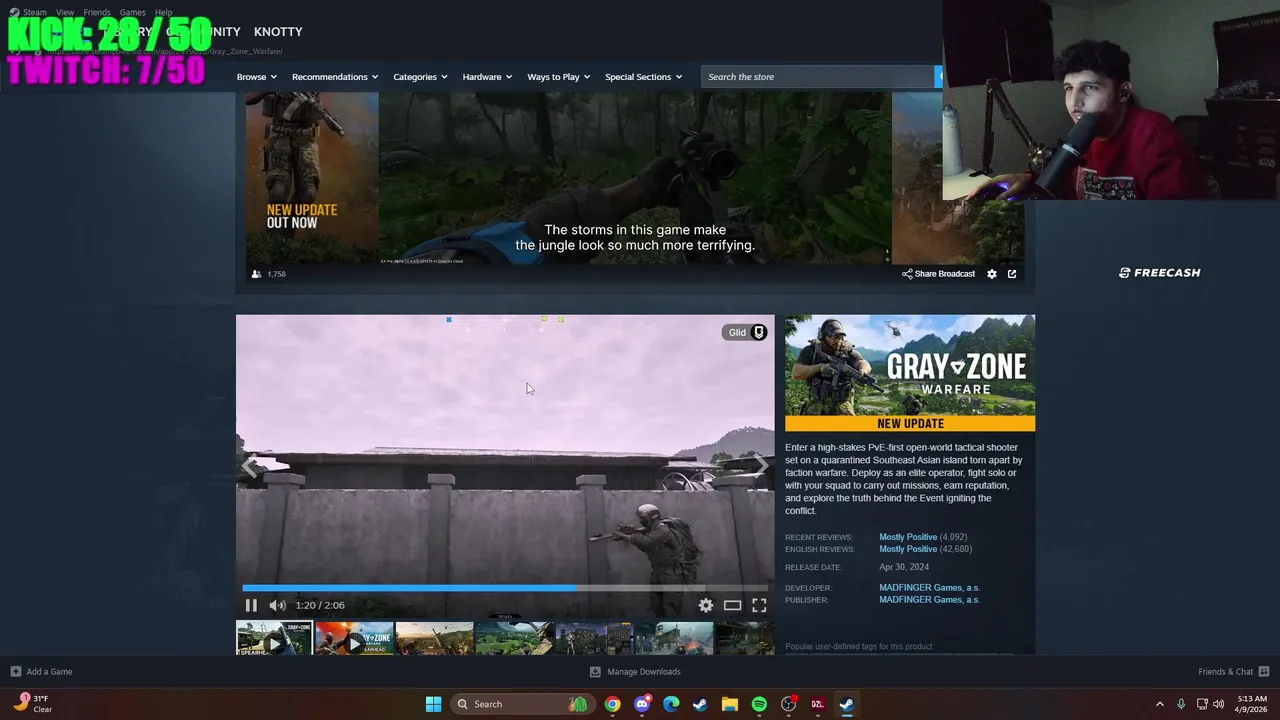The width and height of the screenshot is (1280, 720).
Task: Switch to the active Steam taskbar icon
Action: pos(847,704)
